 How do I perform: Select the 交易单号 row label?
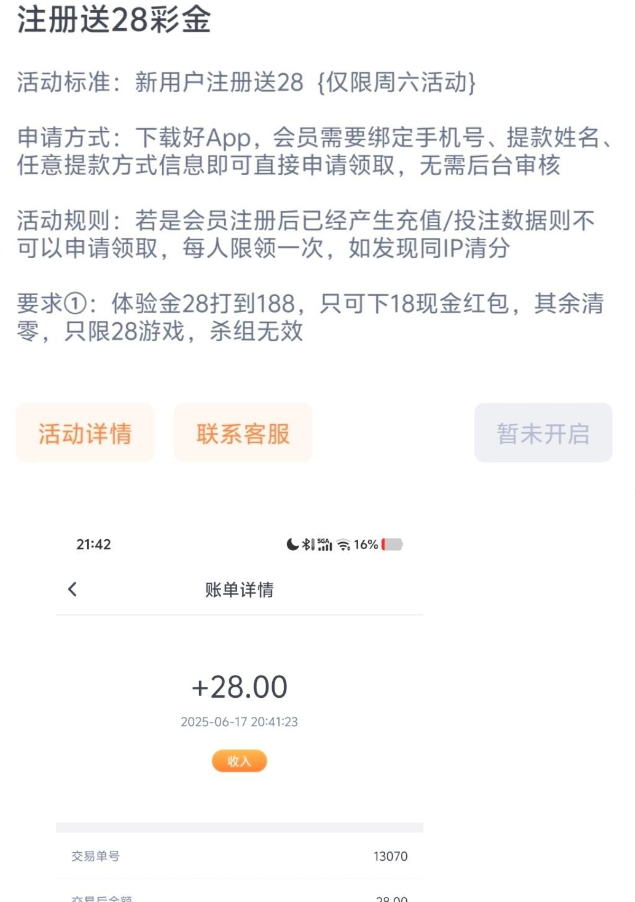click(x=95, y=856)
